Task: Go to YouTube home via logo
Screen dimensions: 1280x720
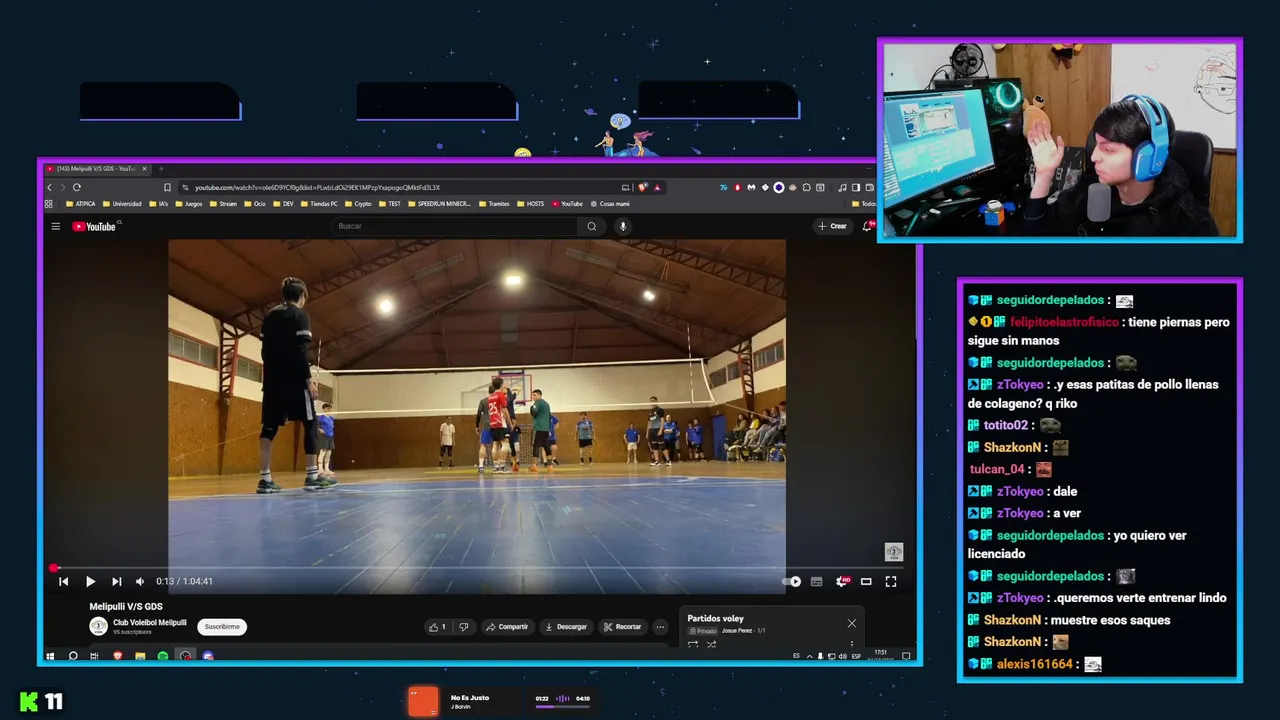Action: pos(95,226)
